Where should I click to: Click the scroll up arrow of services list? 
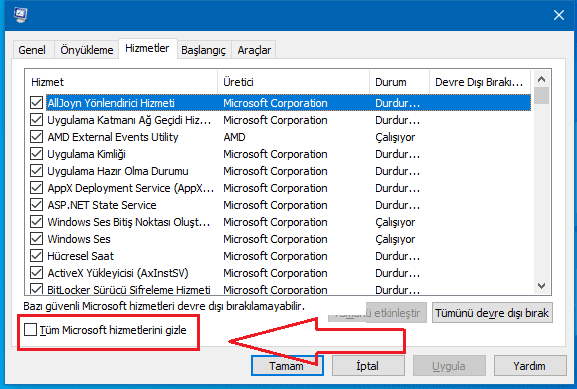pos(541,79)
